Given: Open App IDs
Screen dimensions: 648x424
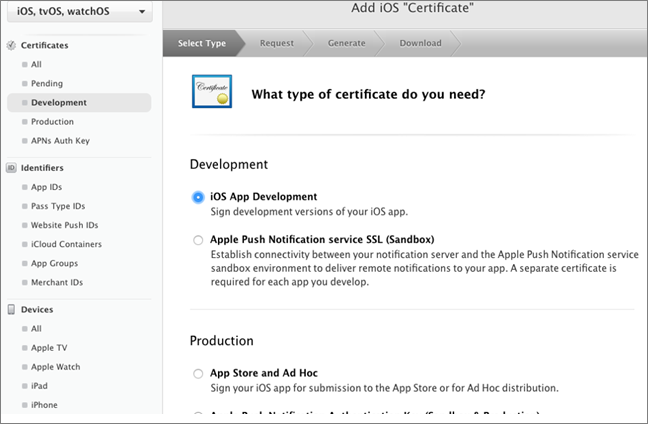Looking at the screenshot, I should coord(46,187).
